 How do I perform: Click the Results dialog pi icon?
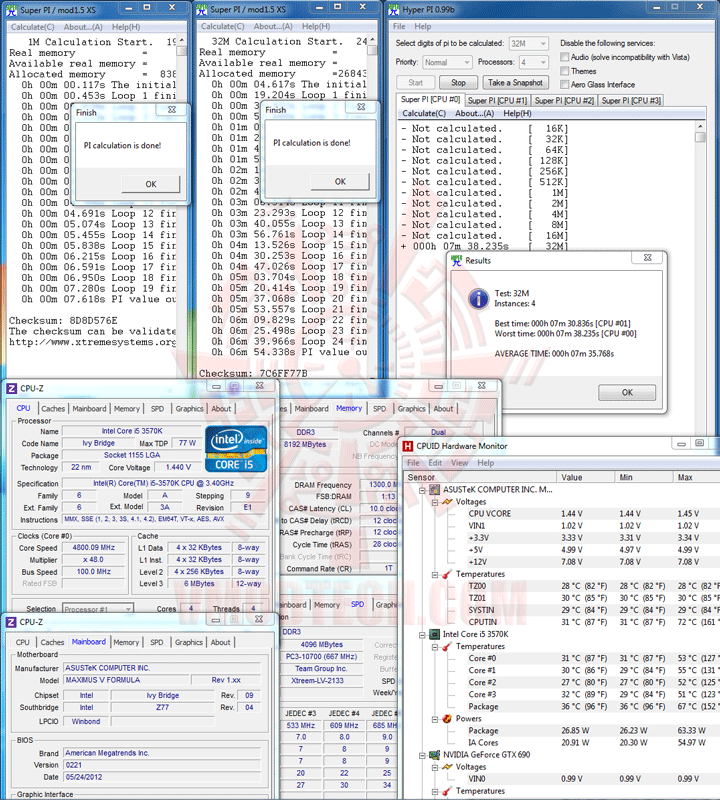pyautogui.click(x=456, y=260)
